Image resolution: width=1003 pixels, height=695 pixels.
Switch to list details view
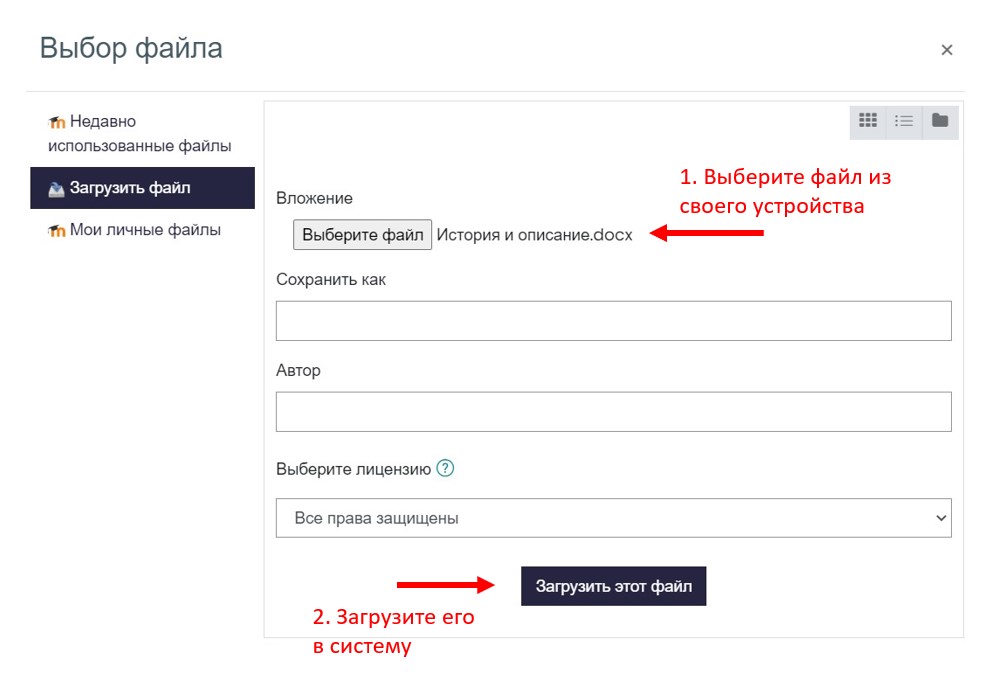point(904,121)
